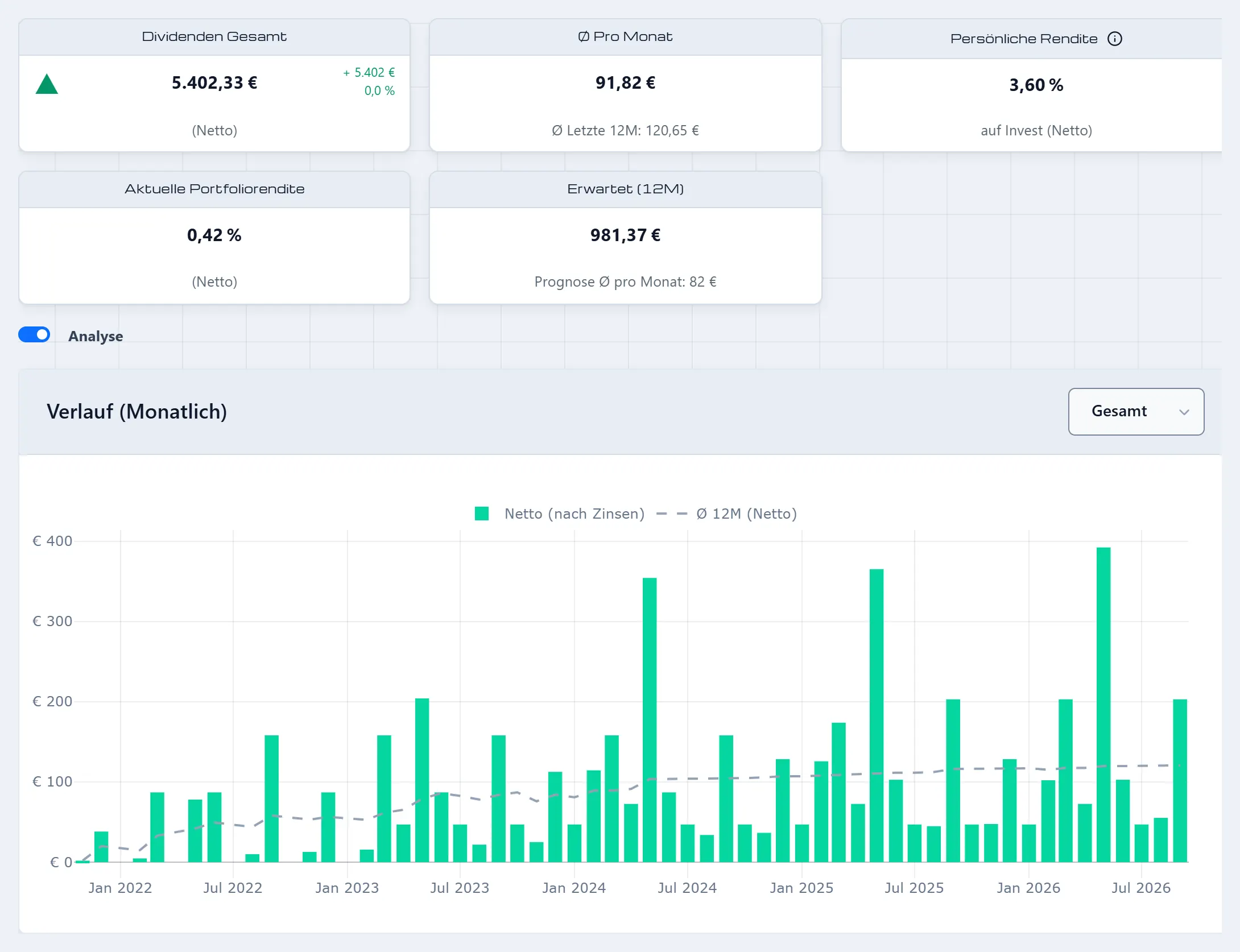Toggle the Netto (nach Zinsen) legend swatch
This screenshot has width=1240, height=952.
[x=482, y=514]
